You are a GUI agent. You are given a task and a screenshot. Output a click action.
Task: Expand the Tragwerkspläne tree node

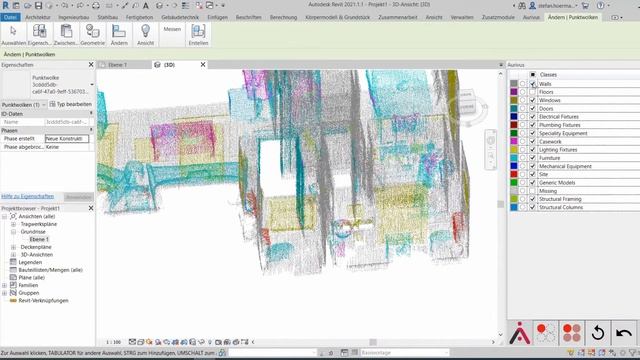(x=13, y=224)
